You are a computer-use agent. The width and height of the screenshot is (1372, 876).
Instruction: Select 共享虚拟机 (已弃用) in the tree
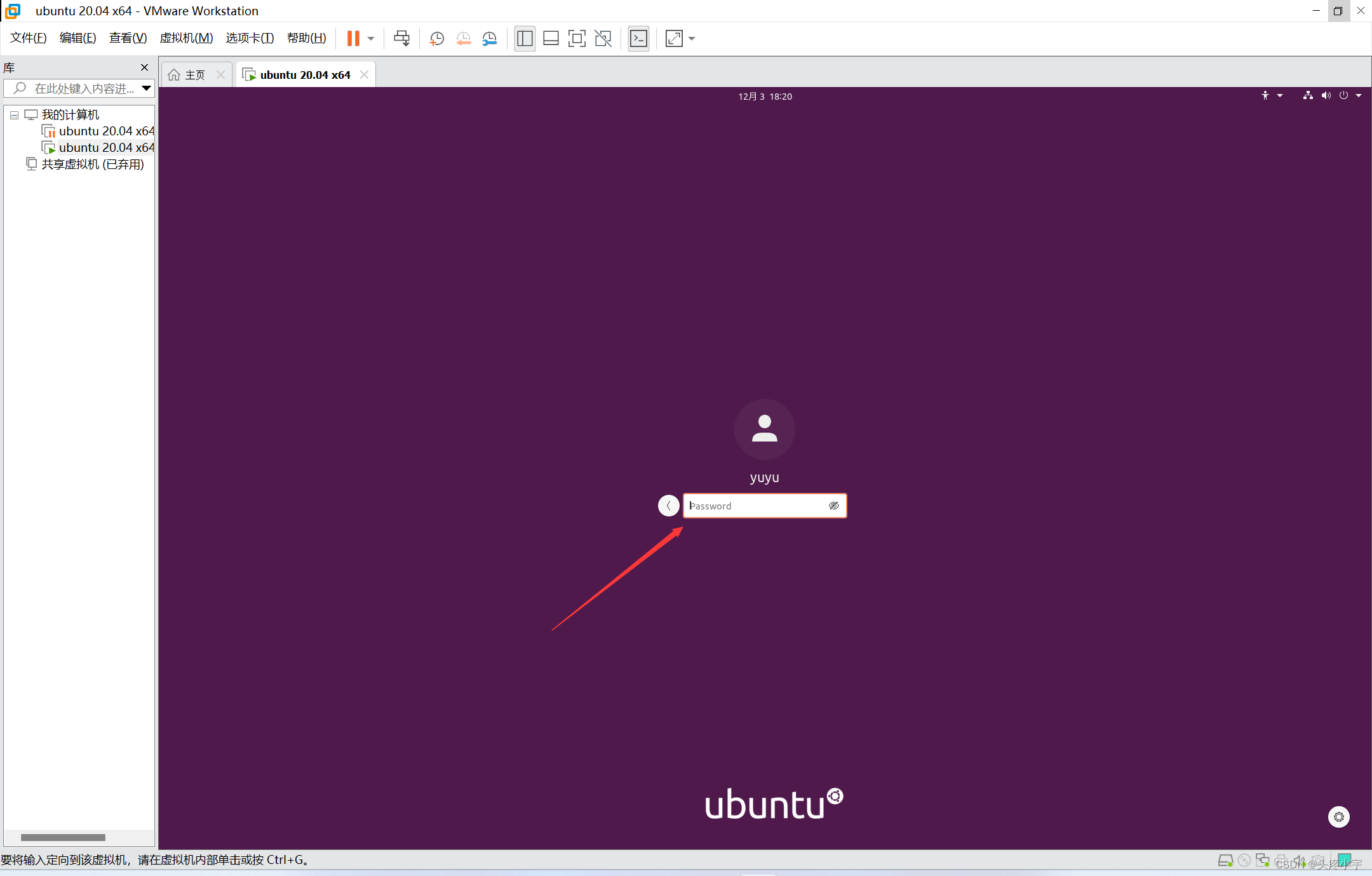(85, 164)
